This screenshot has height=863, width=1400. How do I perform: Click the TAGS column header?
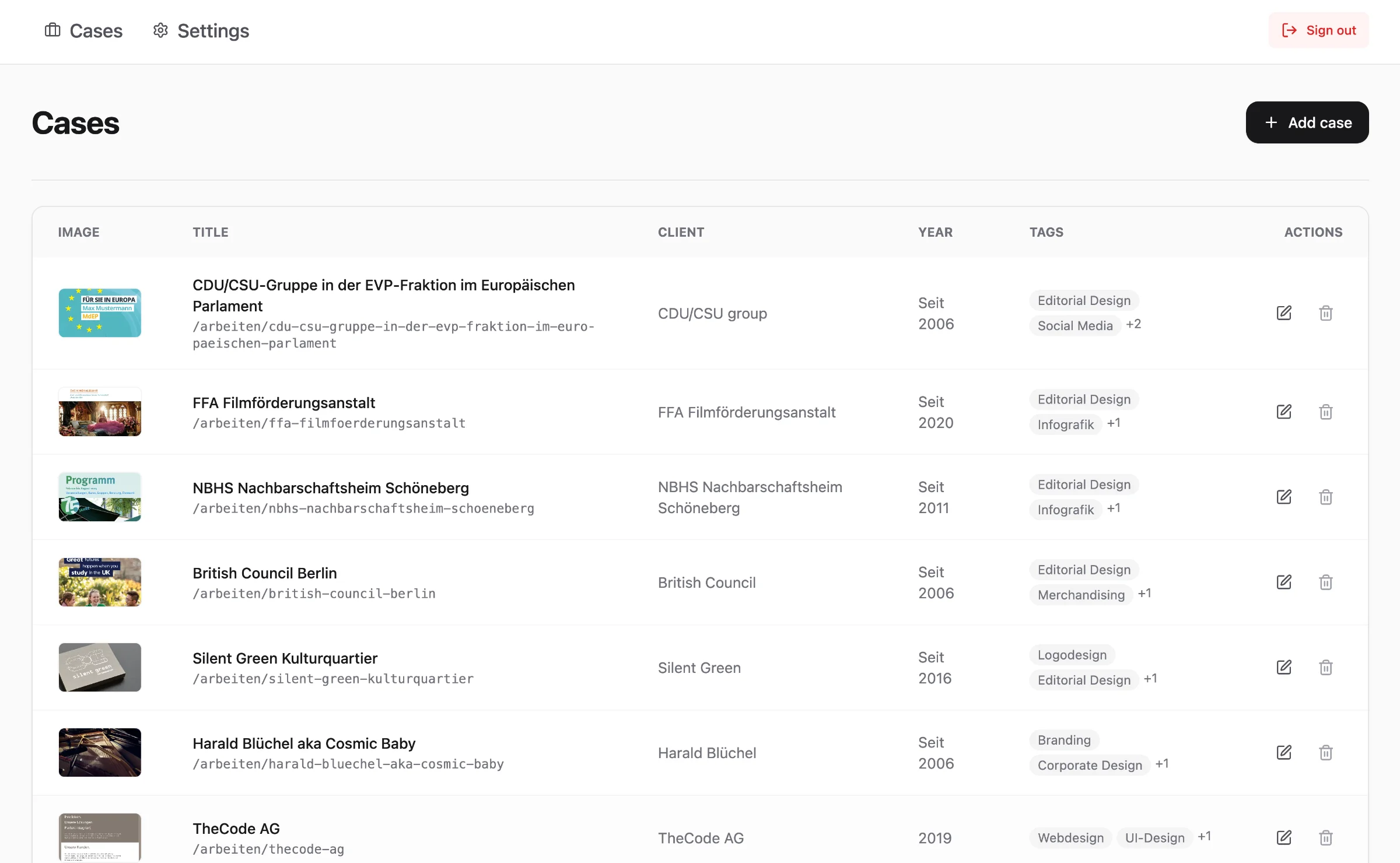pos(1046,232)
